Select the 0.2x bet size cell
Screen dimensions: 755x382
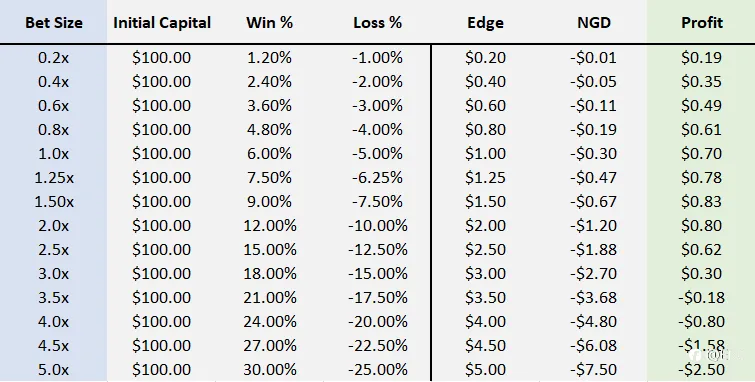(x=53, y=58)
